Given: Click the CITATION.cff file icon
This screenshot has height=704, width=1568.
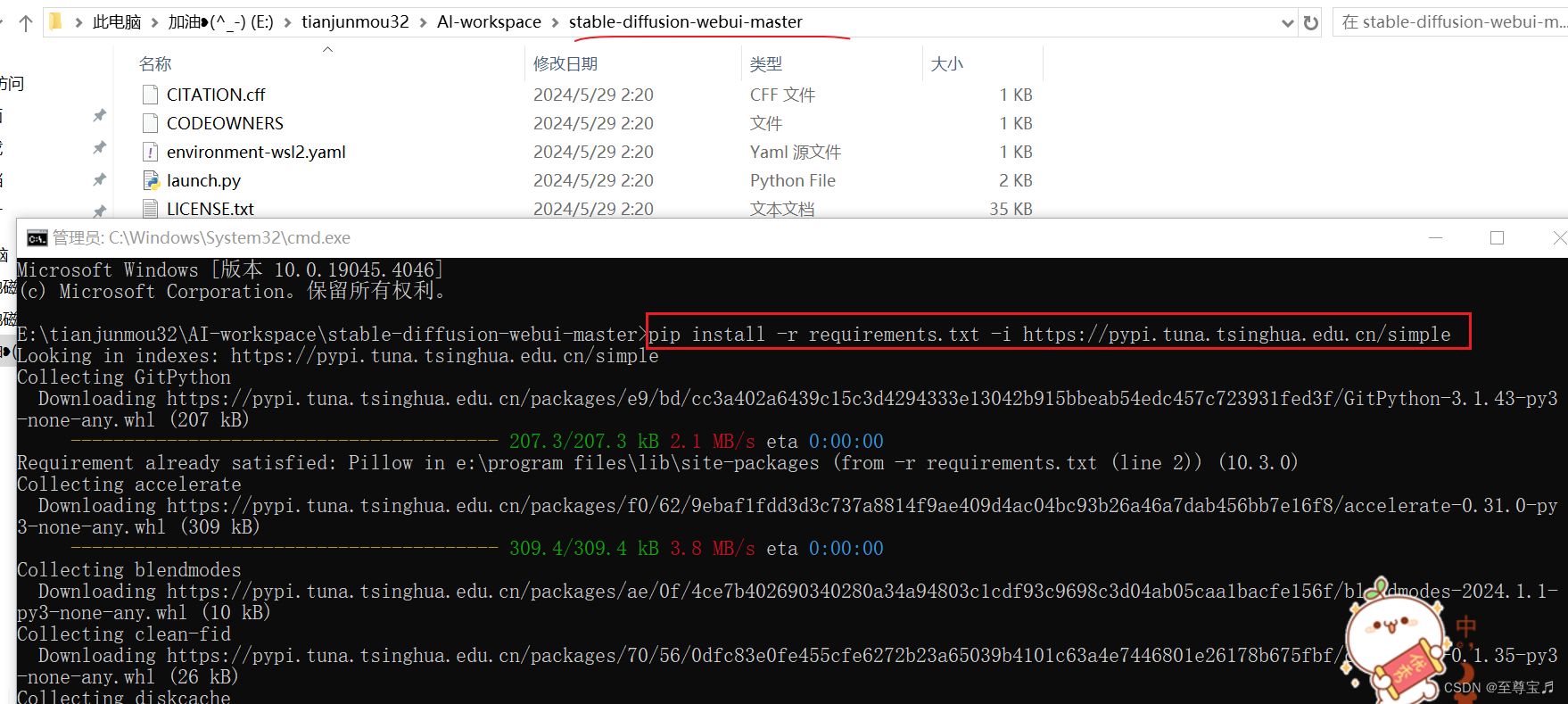Looking at the screenshot, I should [x=151, y=95].
